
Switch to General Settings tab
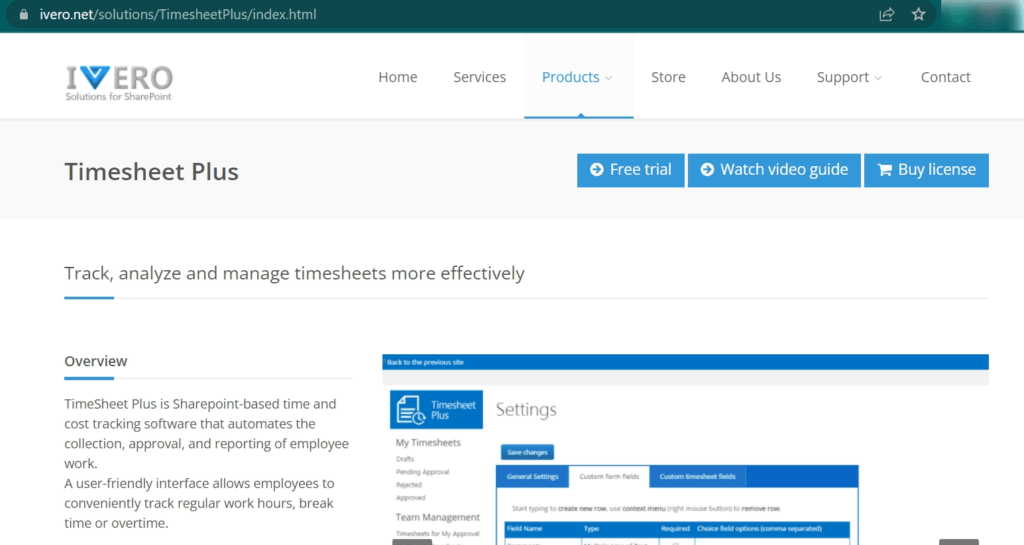533,476
